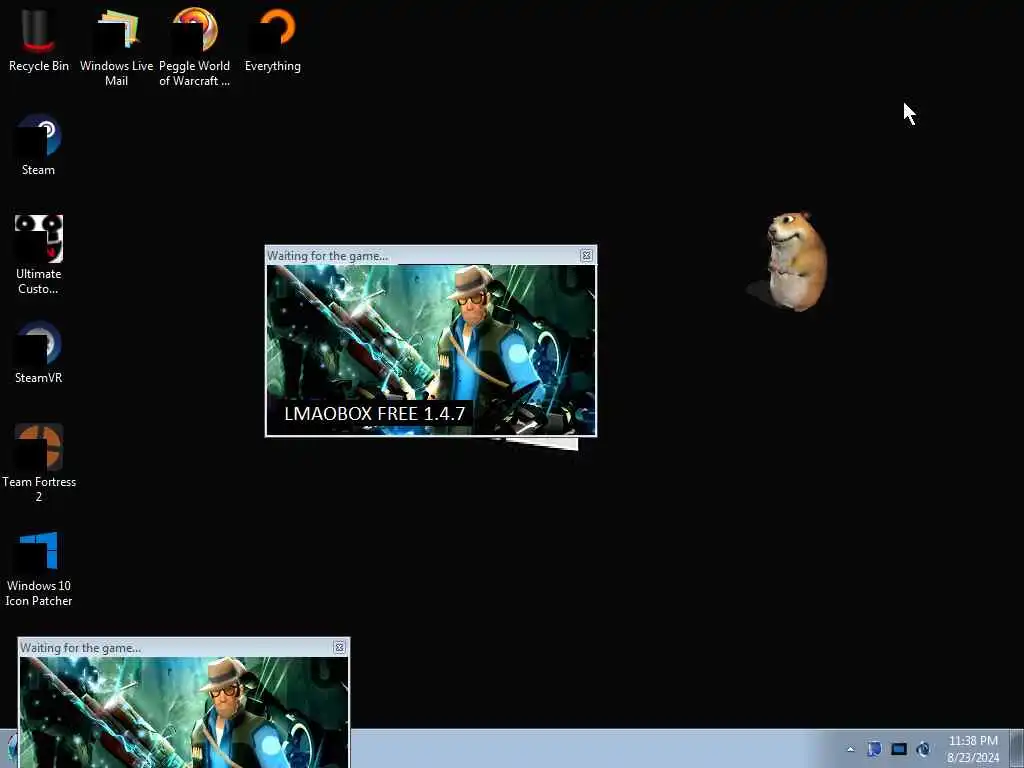
Task: Click the center window's Waiting for the game title
Action: coord(327,256)
